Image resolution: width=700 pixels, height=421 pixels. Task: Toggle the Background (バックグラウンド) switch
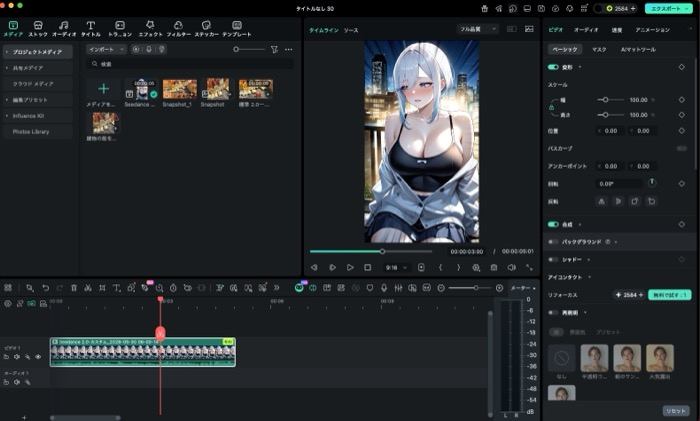click(x=553, y=242)
